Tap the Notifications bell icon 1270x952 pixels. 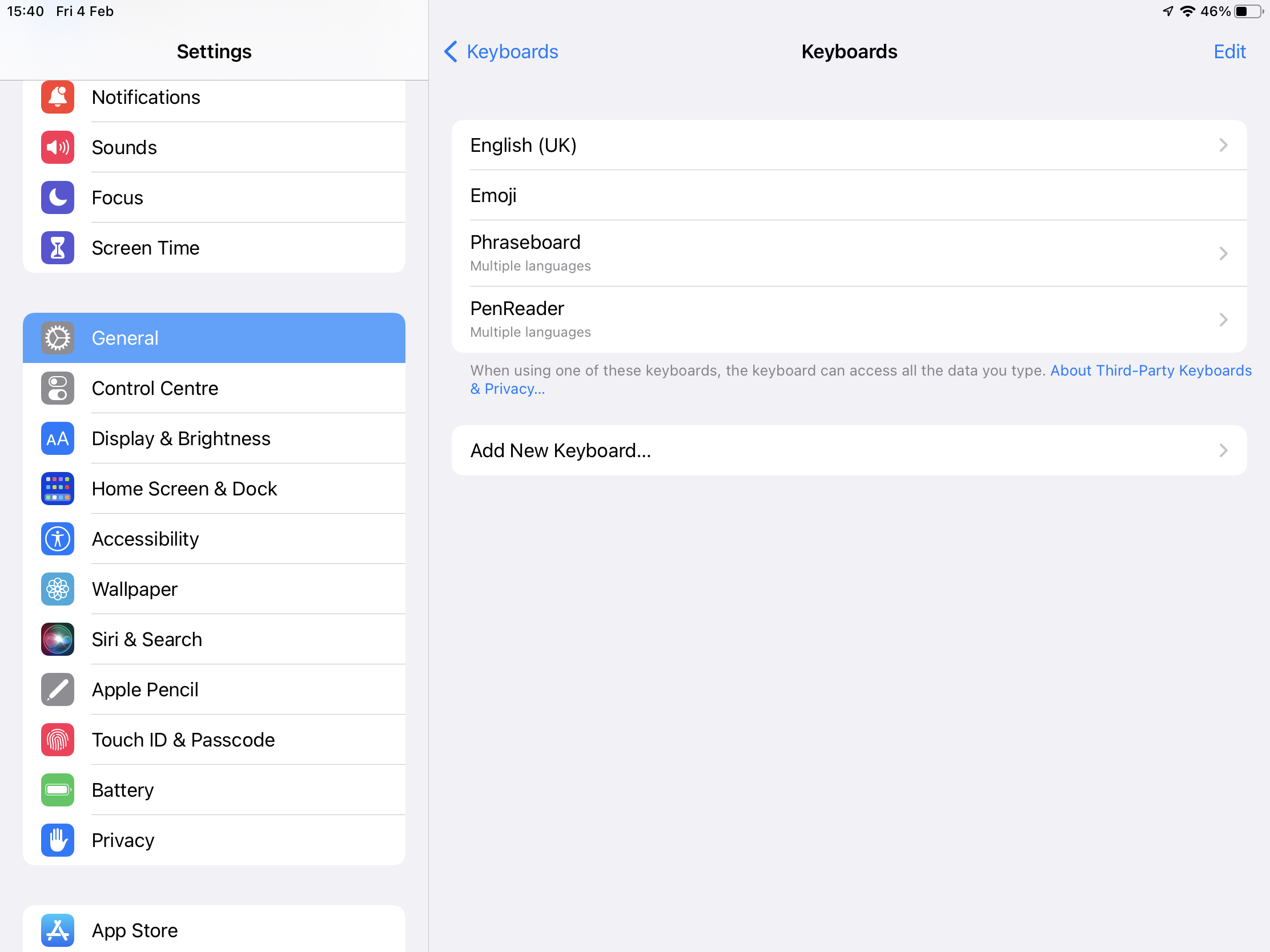click(x=58, y=97)
